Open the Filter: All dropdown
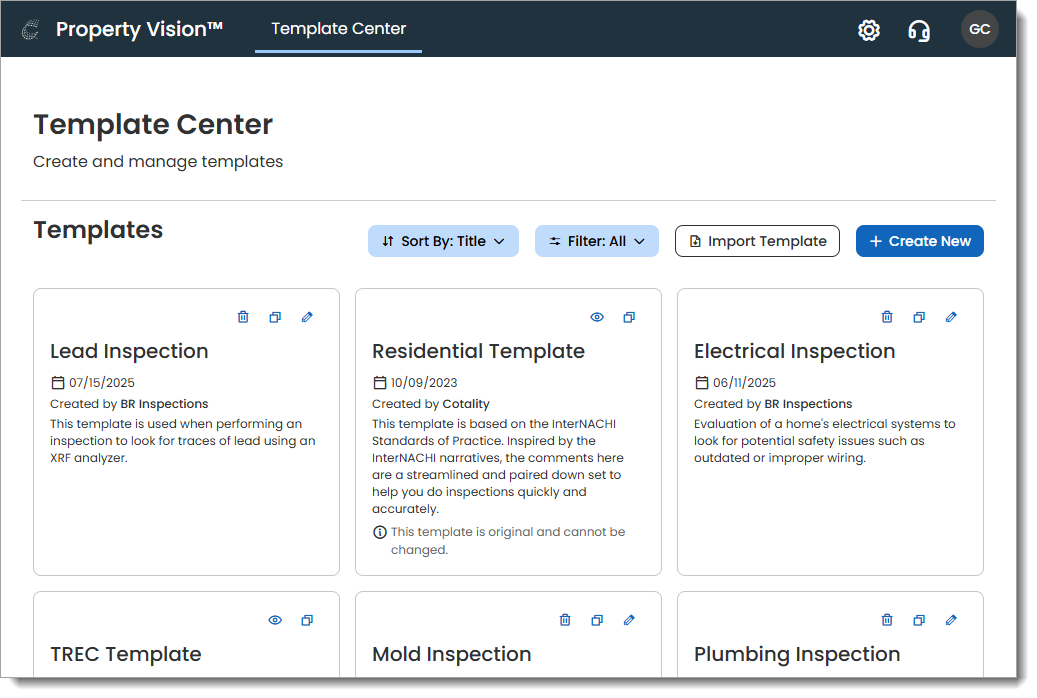Viewport: 1037px width, 698px height. [597, 241]
